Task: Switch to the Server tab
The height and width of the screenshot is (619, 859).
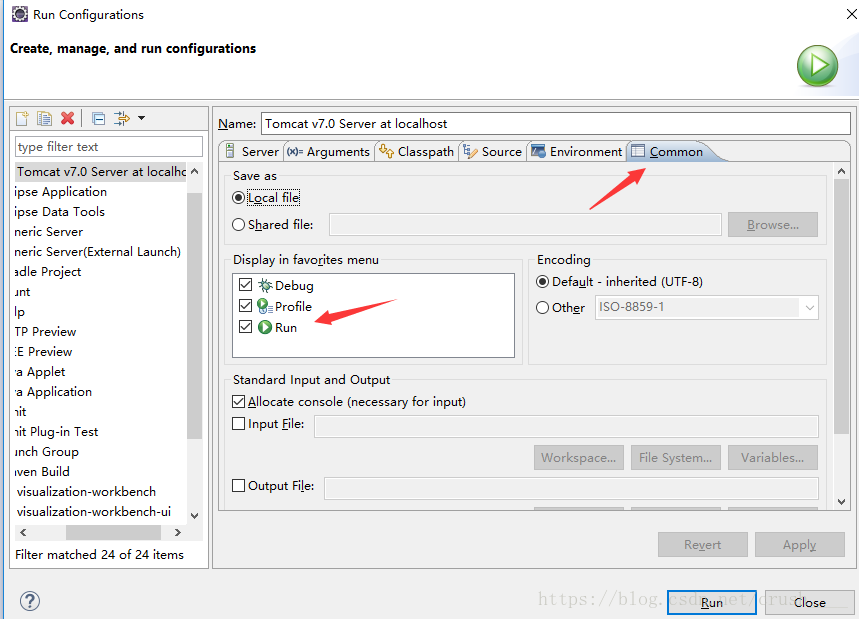Action: (252, 152)
